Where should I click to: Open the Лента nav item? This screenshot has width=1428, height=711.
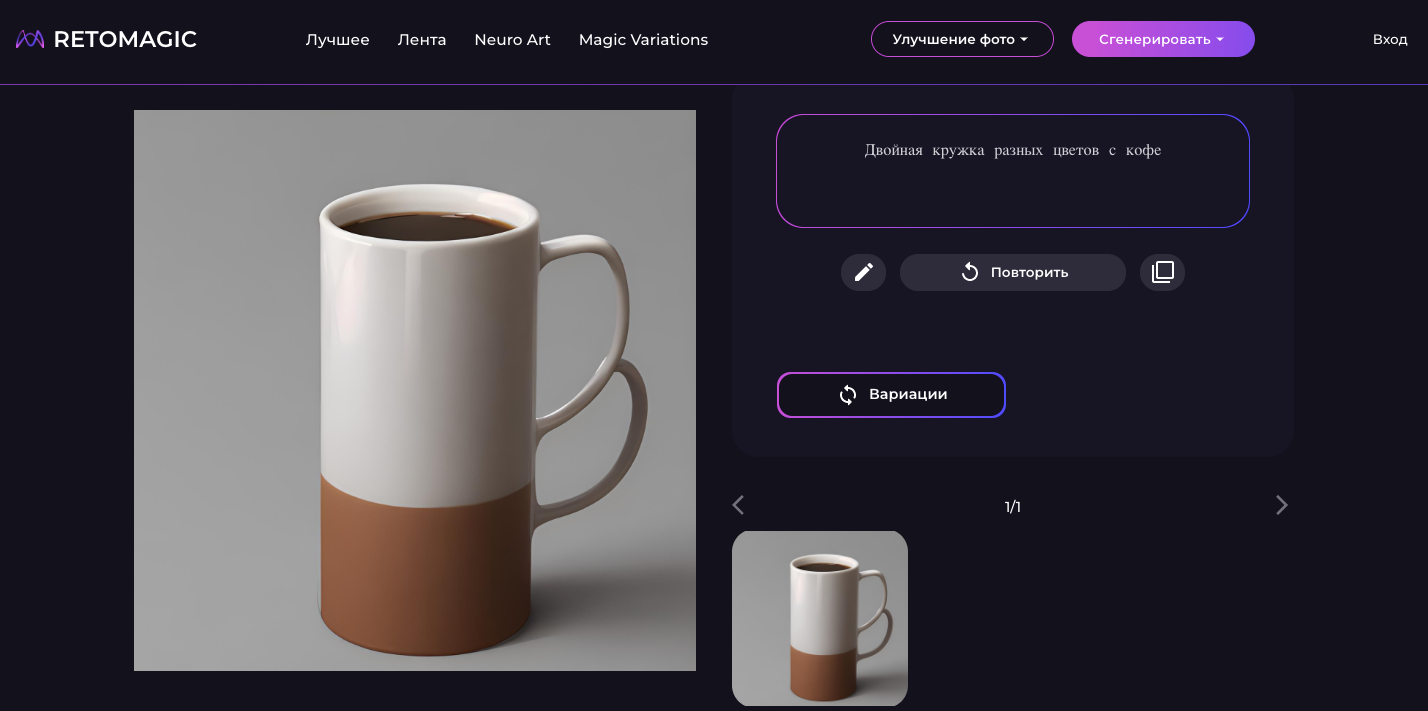coord(422,40)
